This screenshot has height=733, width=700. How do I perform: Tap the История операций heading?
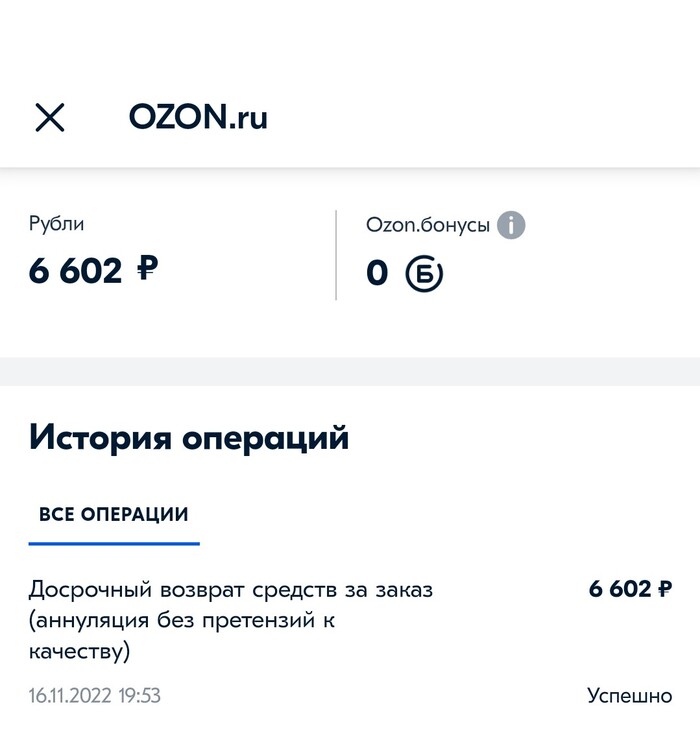click(189, 438)
